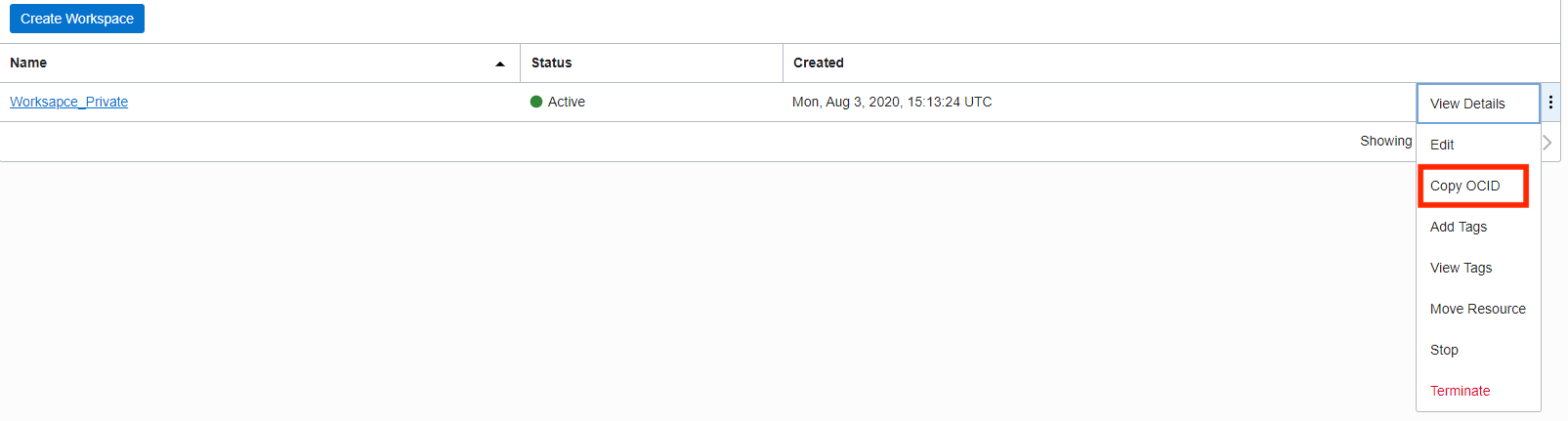Screen dimensions: 1568x421
Task: Click the Showing pagination label
Action: tap(1385, 141)
